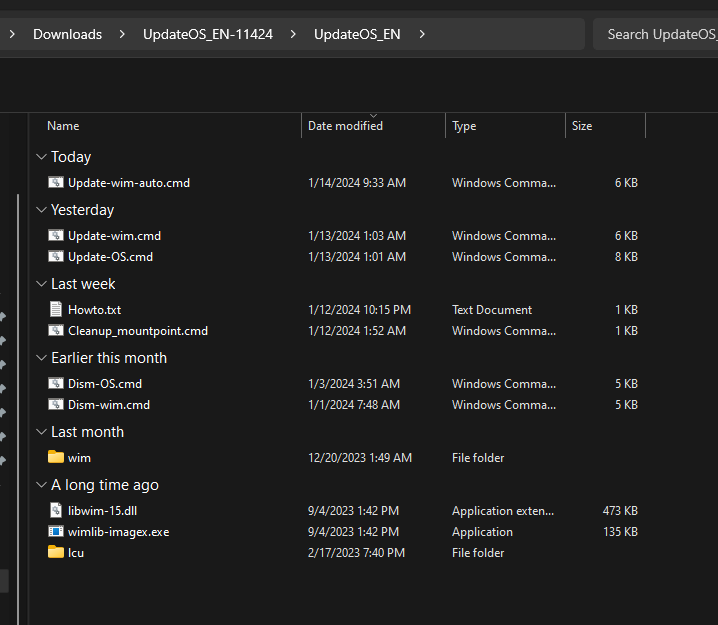Select the Howto.txt file name
Viewport: 718px width, 625px height.
pyautogui.click(x=94, y=310)
